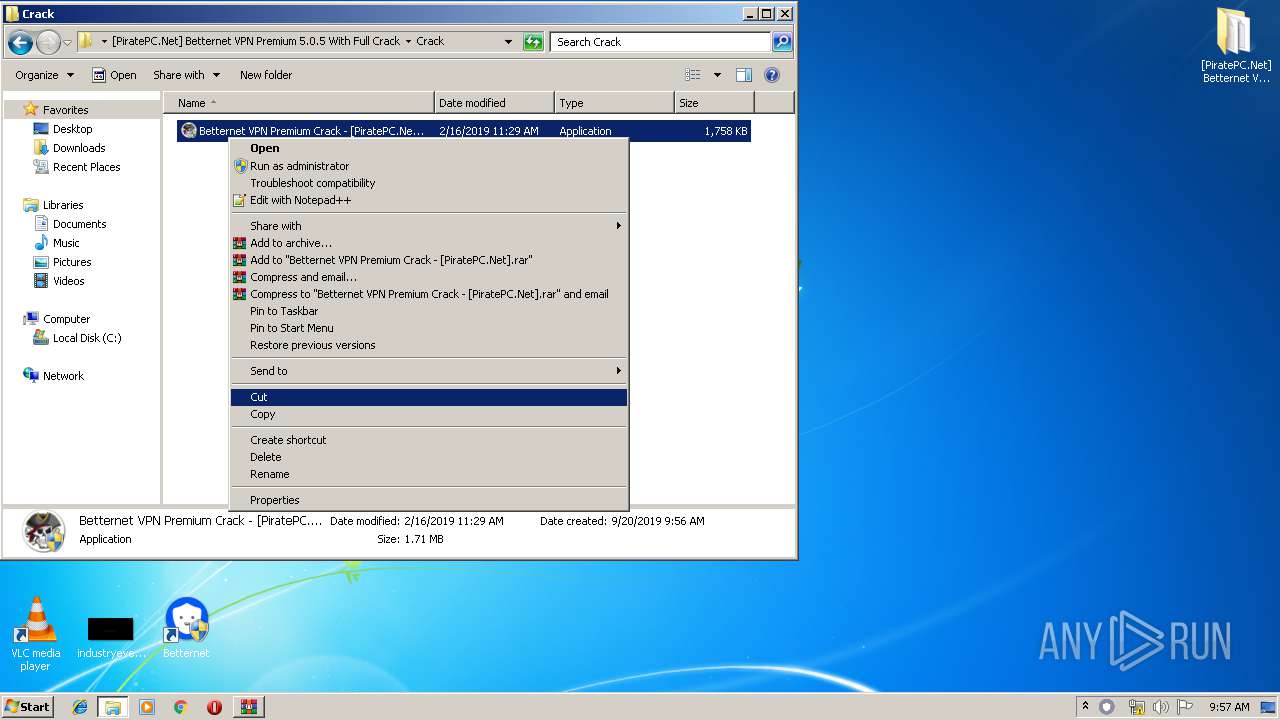Click the refresh button next to address bar
The width and height of the screenshot is (1280, 720).
tap(533, 42)
